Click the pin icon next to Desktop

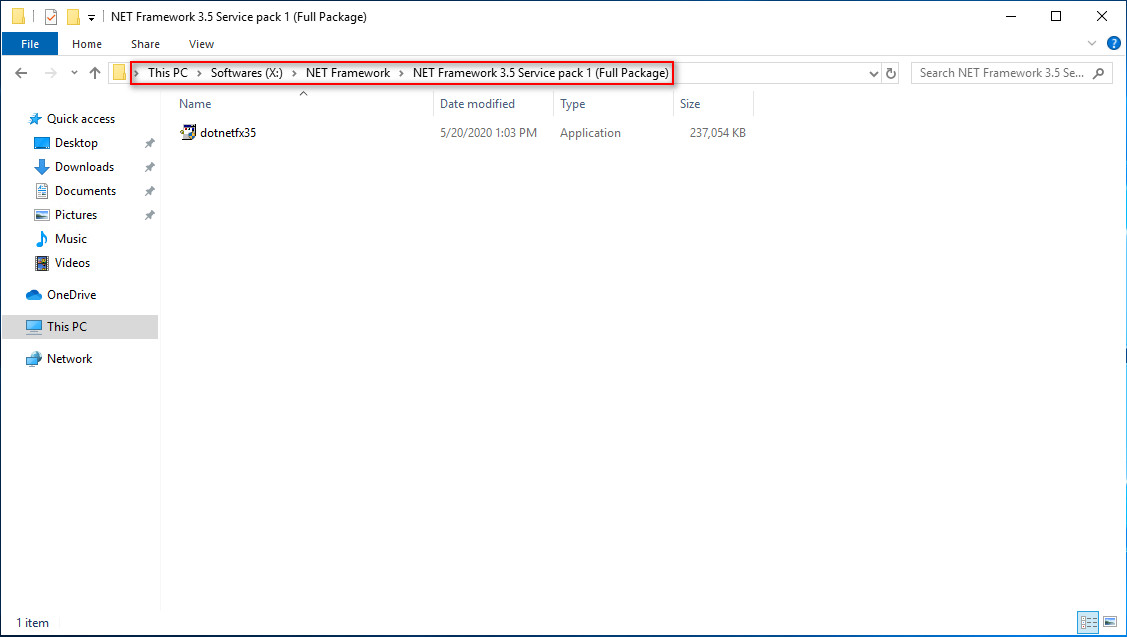(x=150, y=143)
